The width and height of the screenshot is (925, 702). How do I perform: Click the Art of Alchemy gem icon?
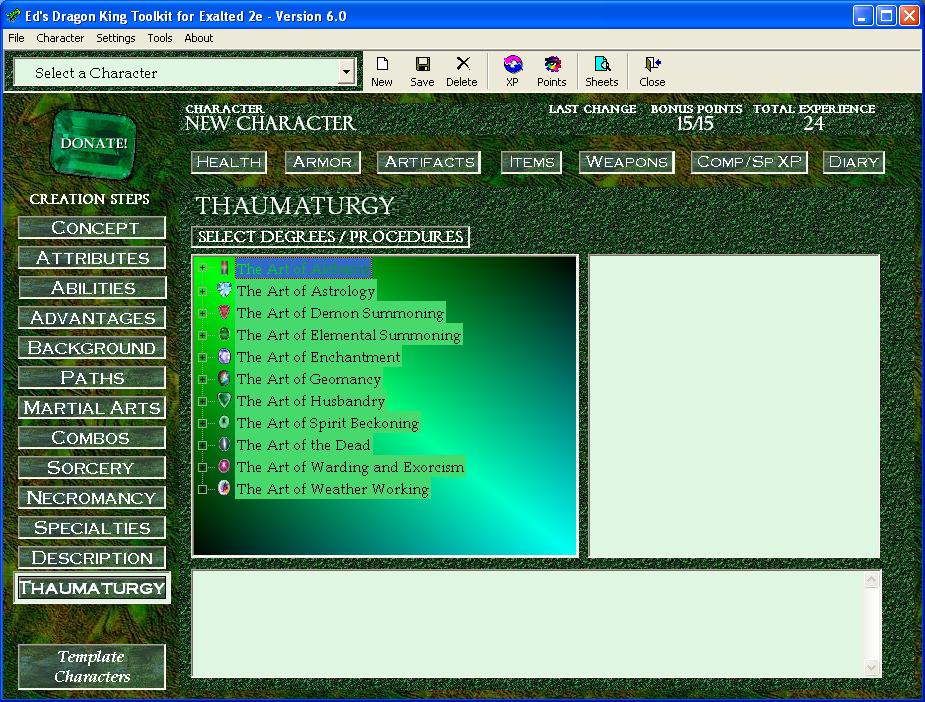[x=224, y=268]
